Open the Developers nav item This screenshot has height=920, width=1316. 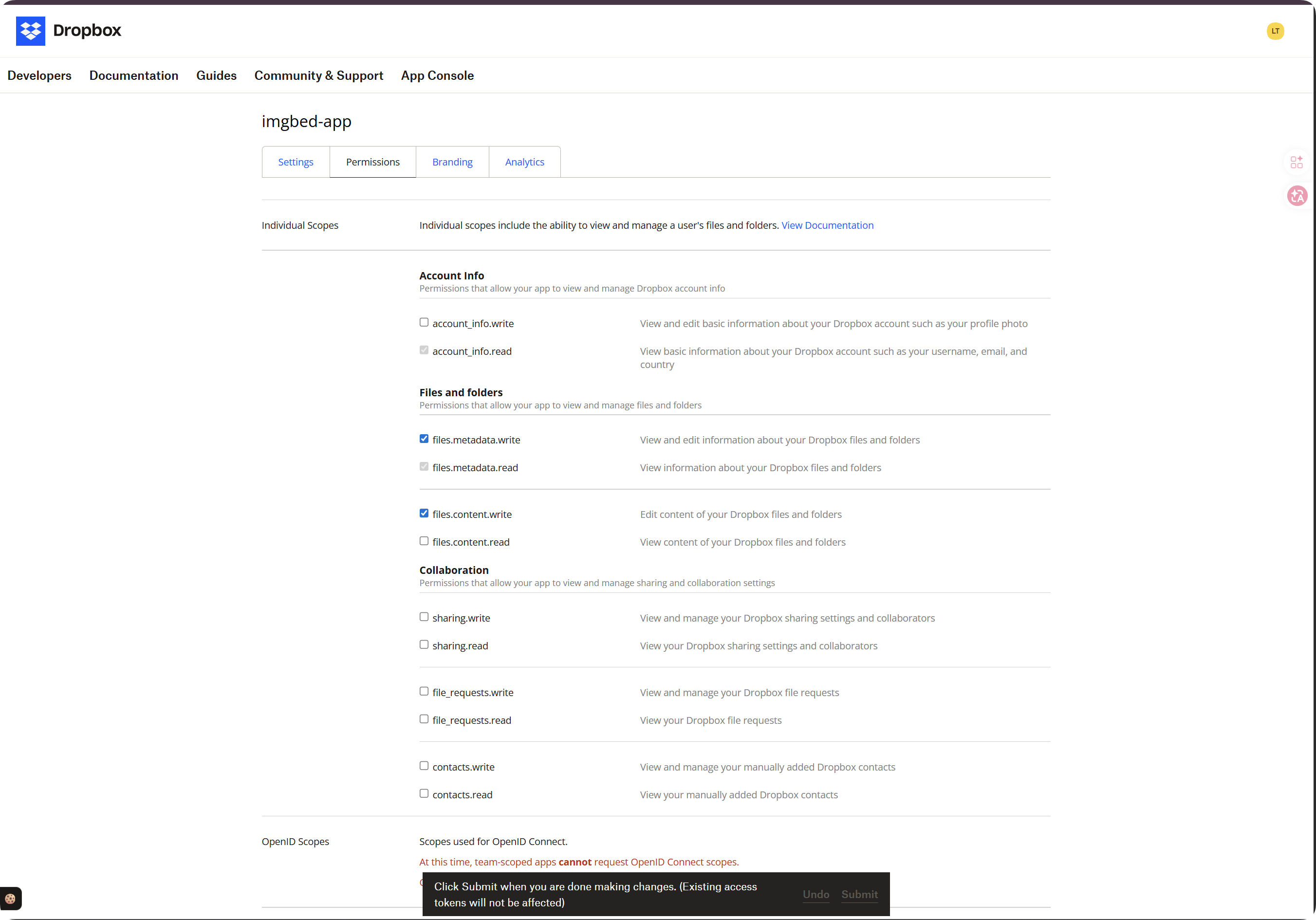tap(39, 75)
